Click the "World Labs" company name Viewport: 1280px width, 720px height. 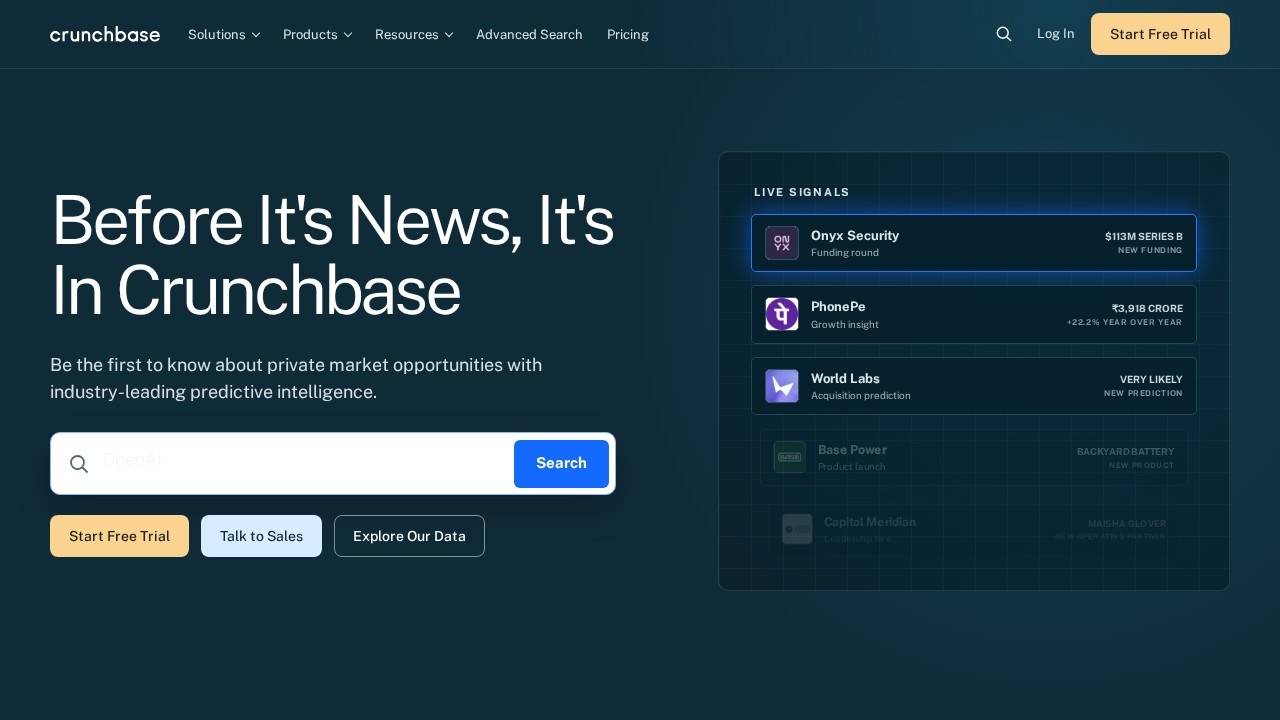[x=845, y=379]
